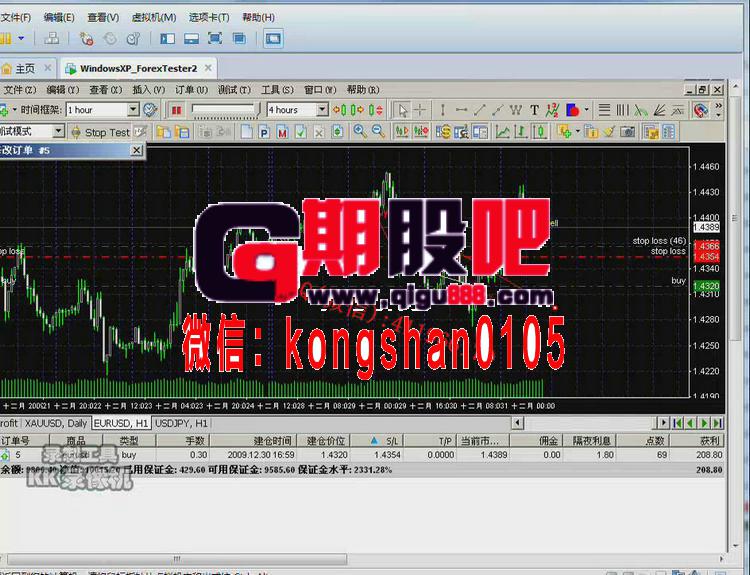
Task: Open the account dollar info icon
Action: pos(443,132)
